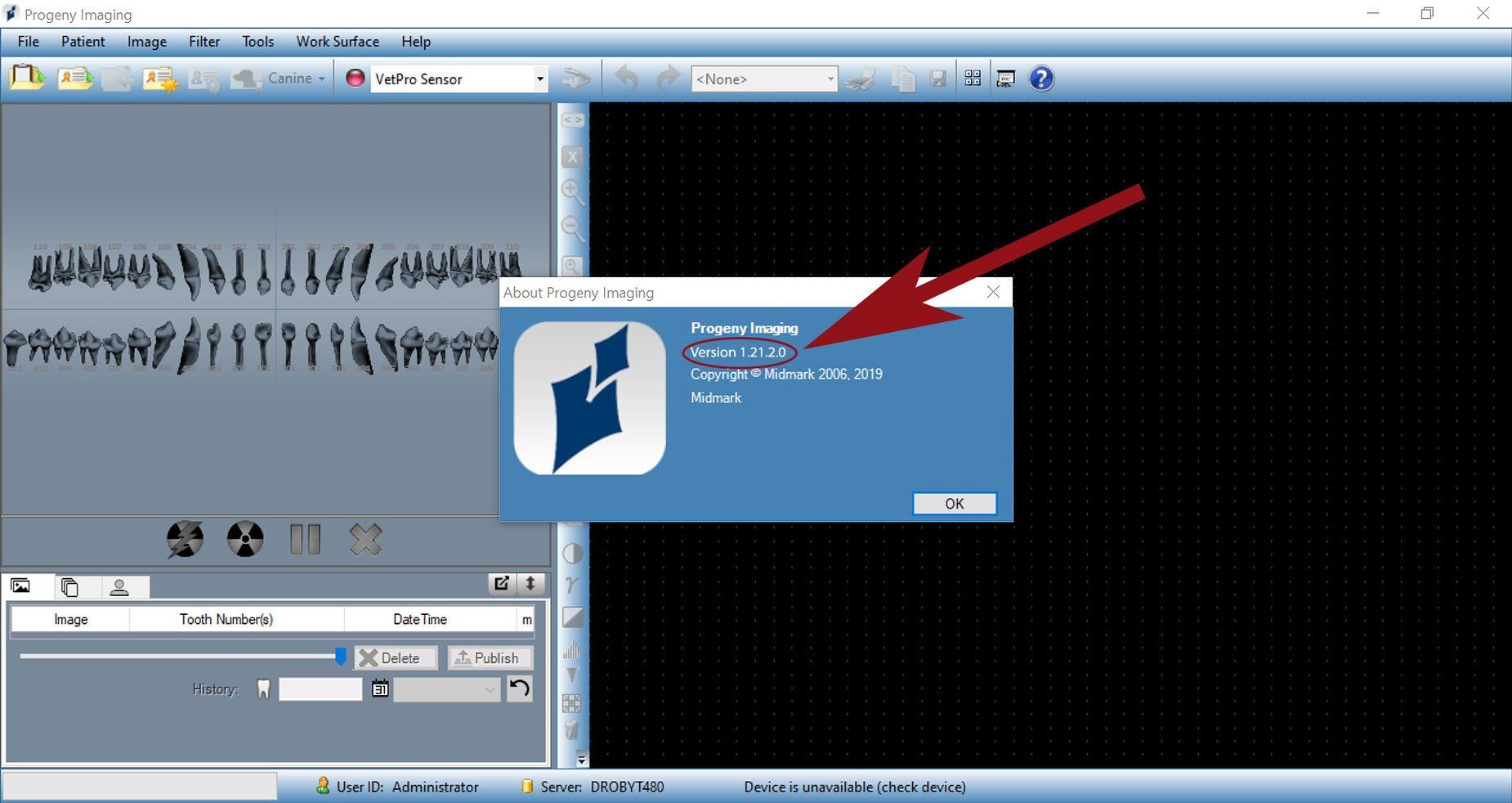
Task: Trigger the X-ray radiation exposure icon
Action: (244, 538)
